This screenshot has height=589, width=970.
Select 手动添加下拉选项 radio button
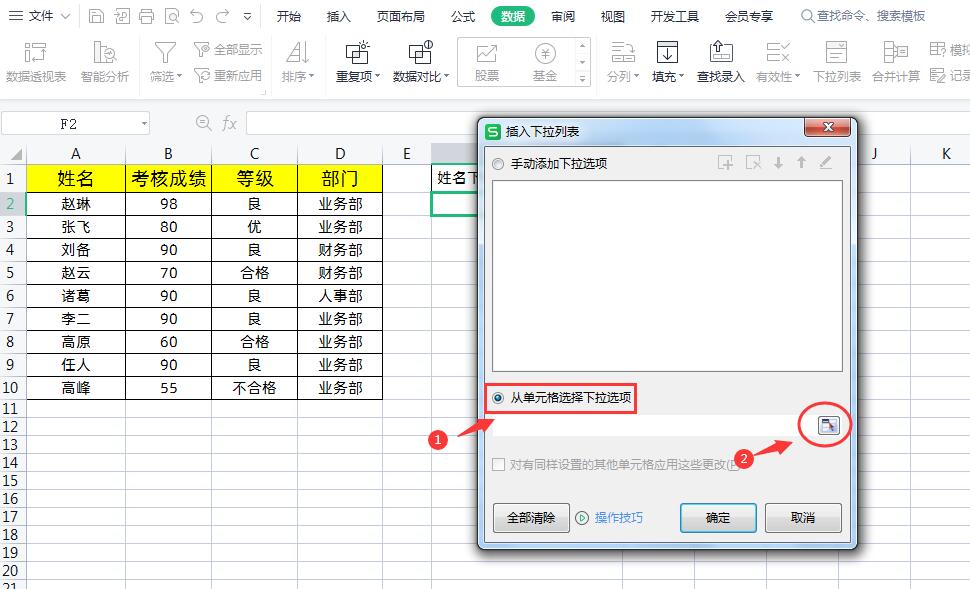pyautogui.click(x=498, y=164)
